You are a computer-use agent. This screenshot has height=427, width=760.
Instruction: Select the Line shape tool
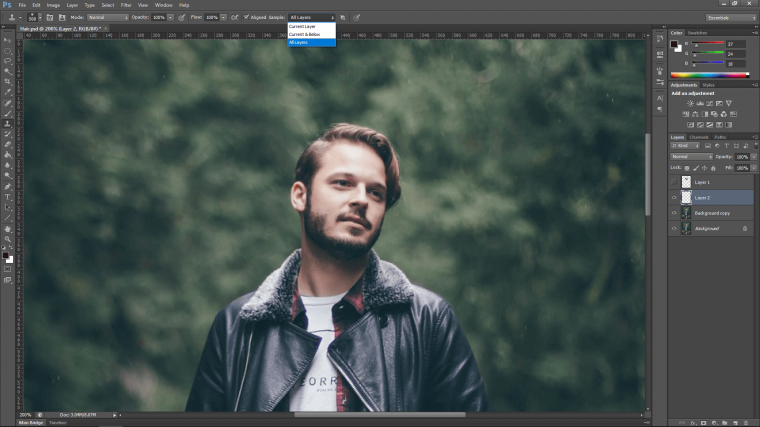pos(7,218)
